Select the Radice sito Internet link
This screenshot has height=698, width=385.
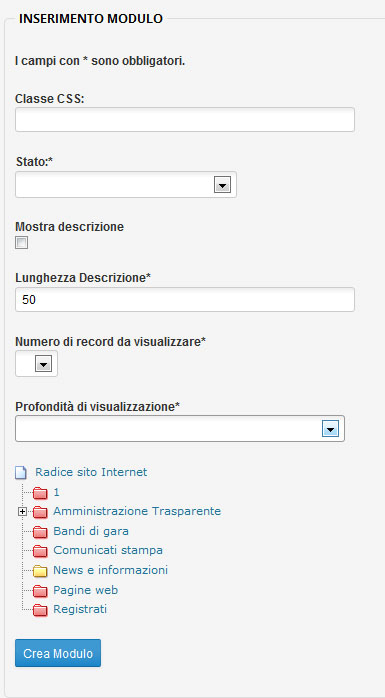pos(91,472)
